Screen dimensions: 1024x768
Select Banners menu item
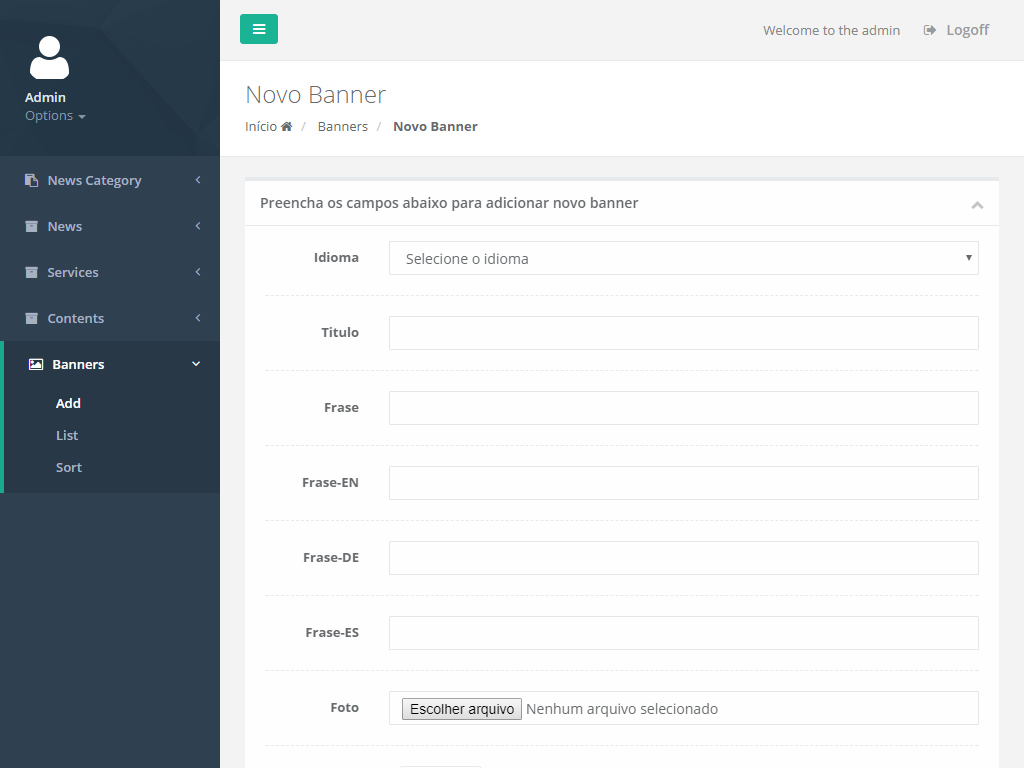click(x=110, y=364)
